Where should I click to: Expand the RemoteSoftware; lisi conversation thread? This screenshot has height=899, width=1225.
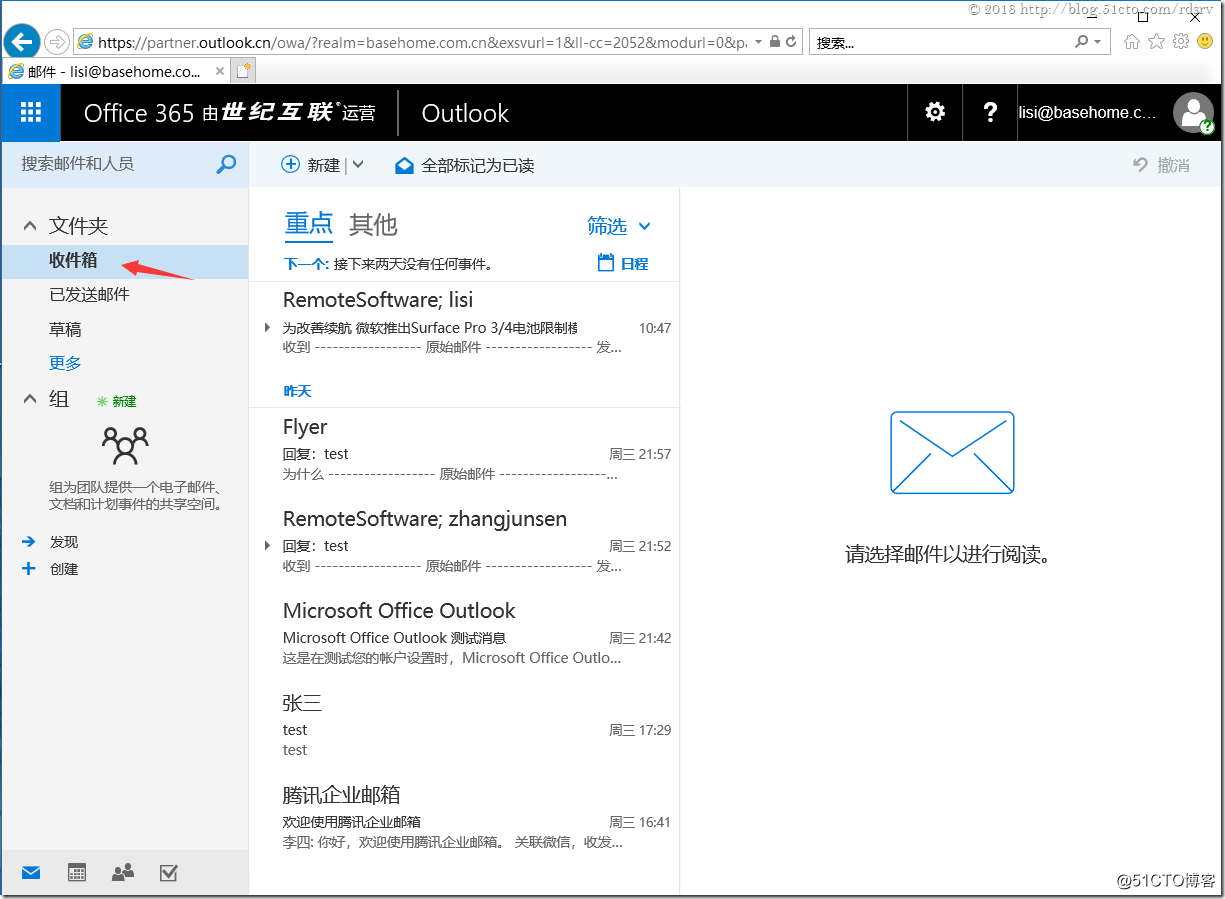pos(267,327)
